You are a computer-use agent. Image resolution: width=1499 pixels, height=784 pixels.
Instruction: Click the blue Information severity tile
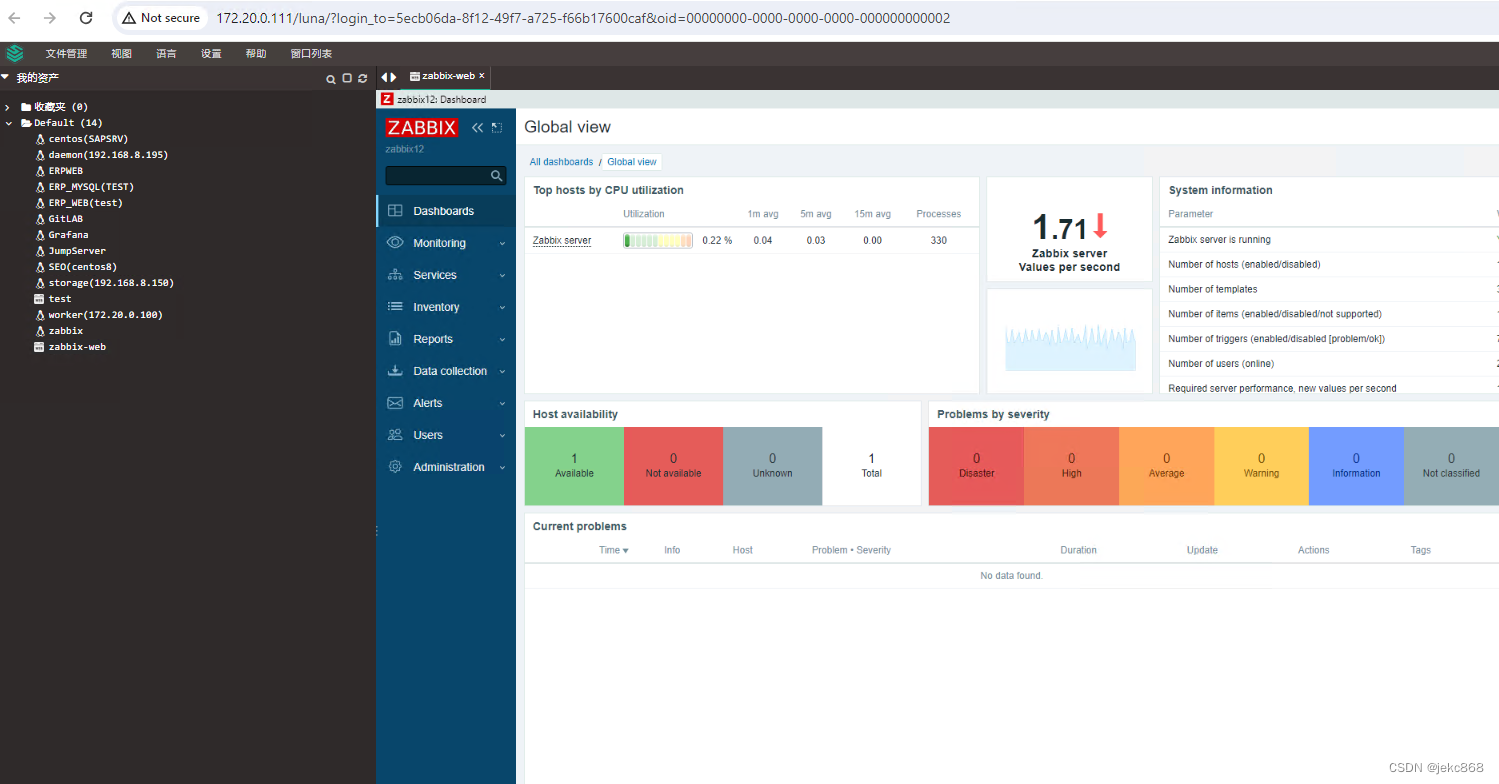tap(1356, 466)
